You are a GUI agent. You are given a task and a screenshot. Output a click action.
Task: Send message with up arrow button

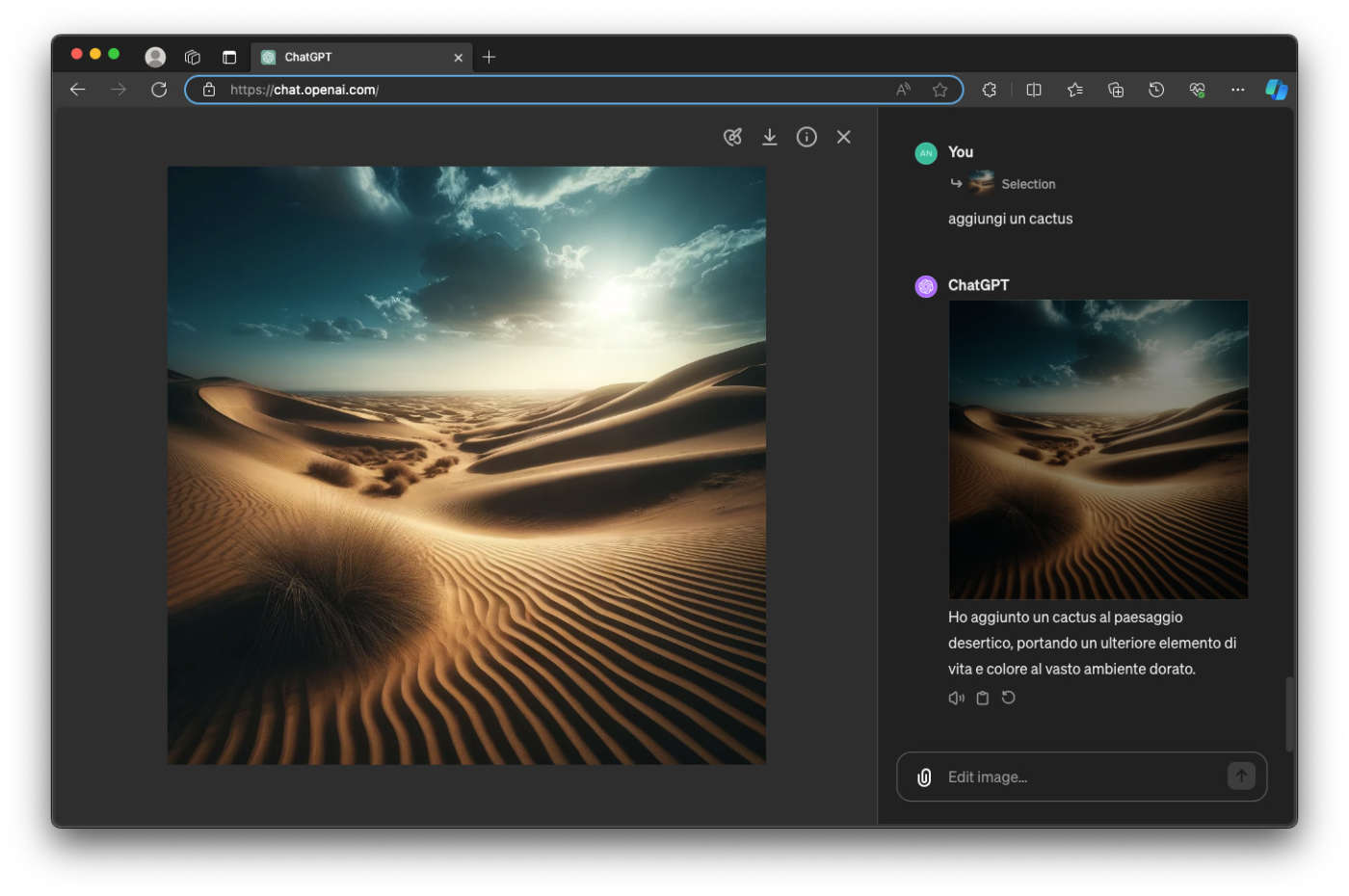(1240, 777)
